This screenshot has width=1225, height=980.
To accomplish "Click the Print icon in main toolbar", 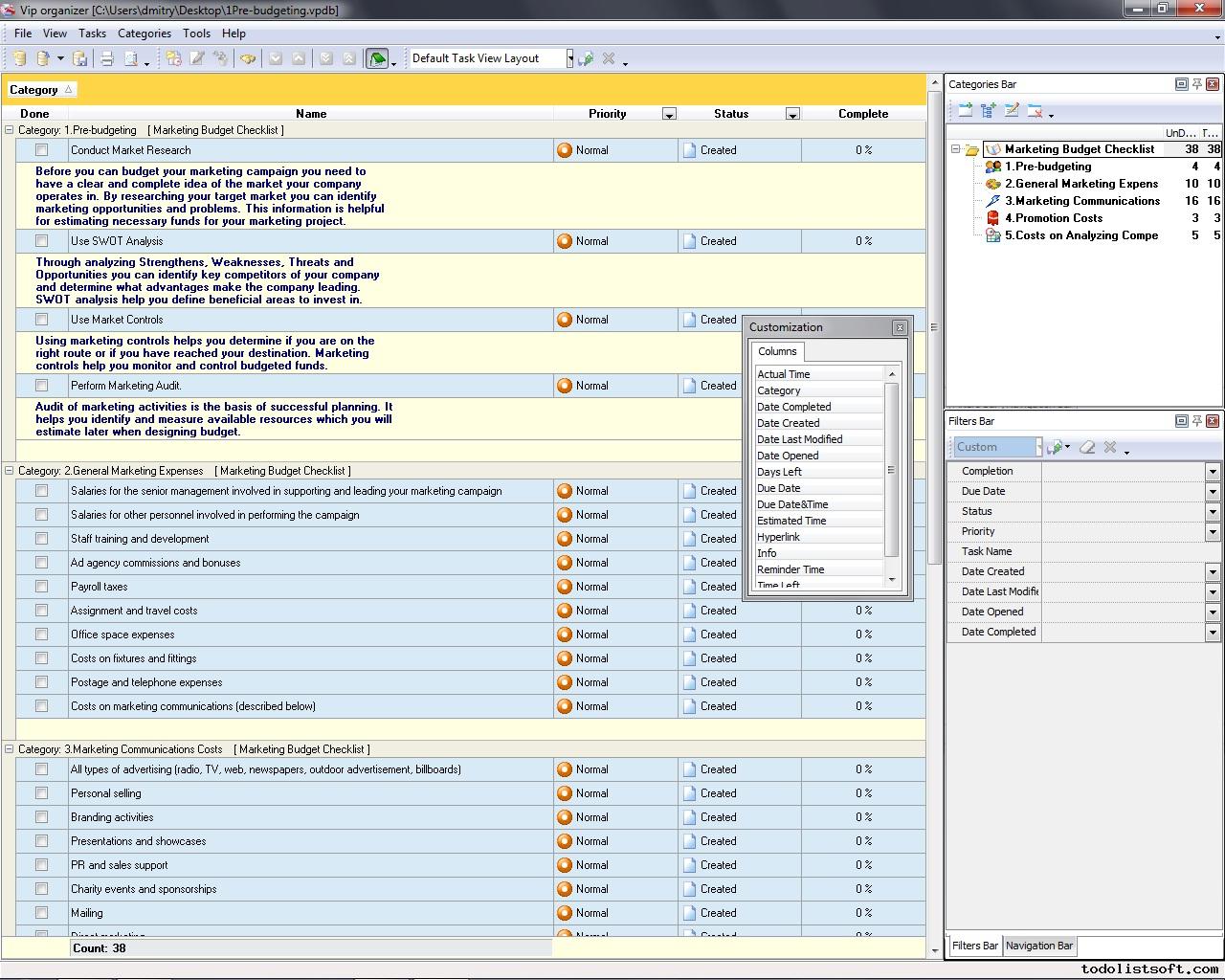I will [107, 58].
